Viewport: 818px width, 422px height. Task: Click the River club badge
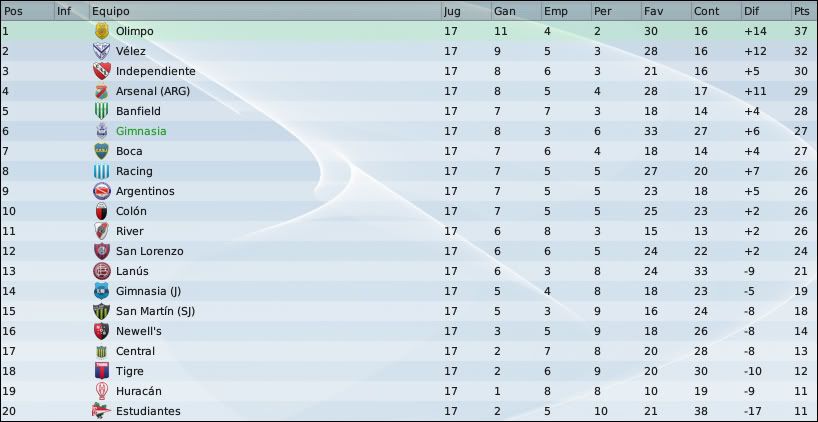[101, 231]
